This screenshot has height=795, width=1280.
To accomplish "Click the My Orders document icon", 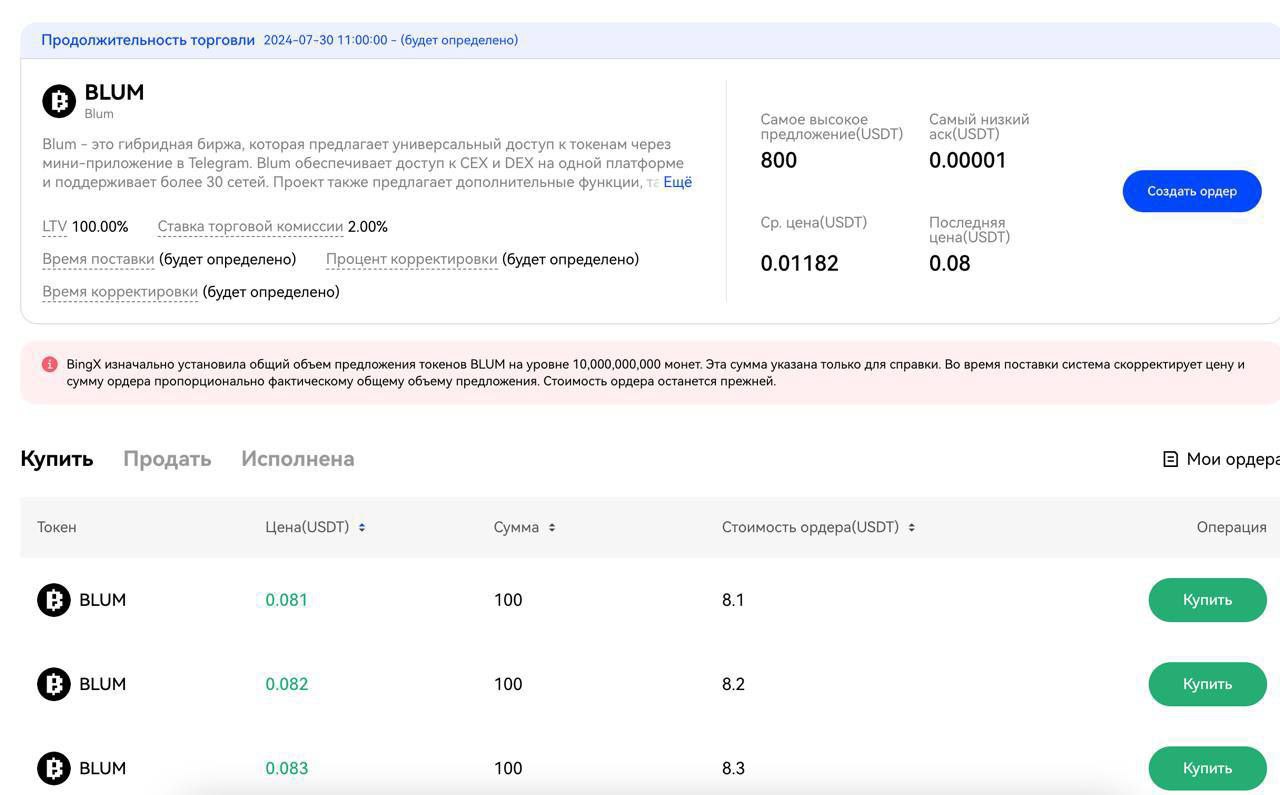I will [1170, 459].
